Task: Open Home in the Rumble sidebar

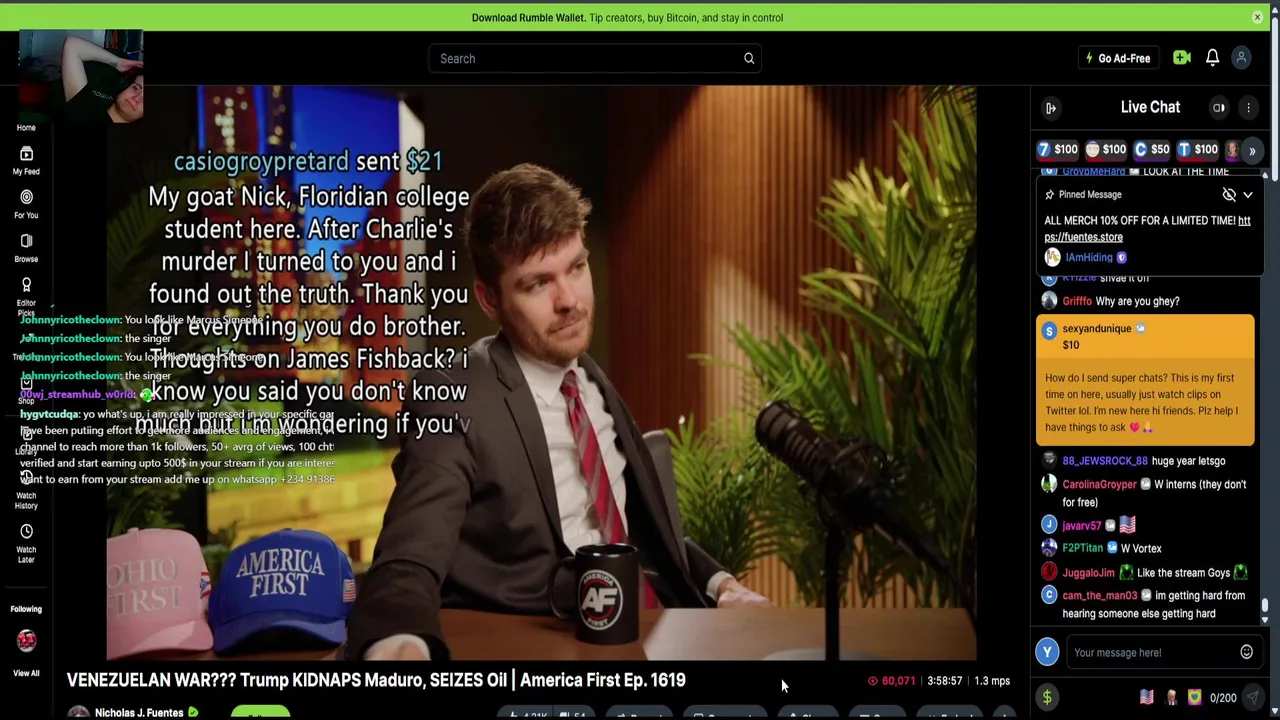Action: point(26,127)
